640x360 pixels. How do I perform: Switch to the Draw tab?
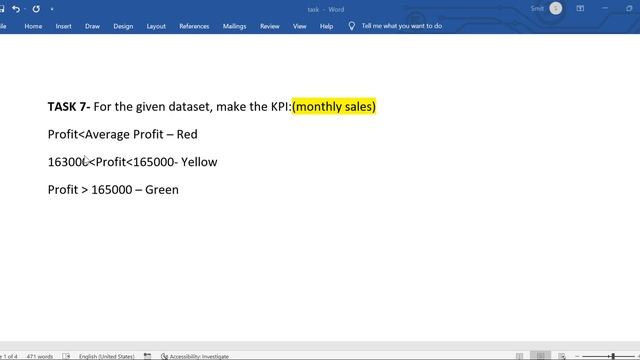[92, 26]
